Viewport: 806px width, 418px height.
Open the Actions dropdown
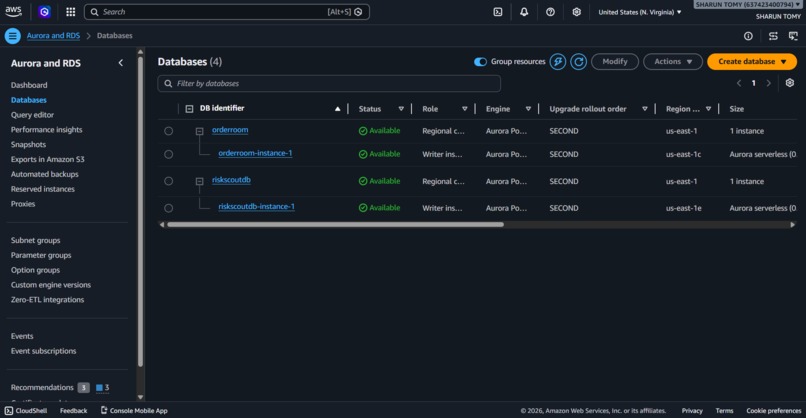[672, 62]
